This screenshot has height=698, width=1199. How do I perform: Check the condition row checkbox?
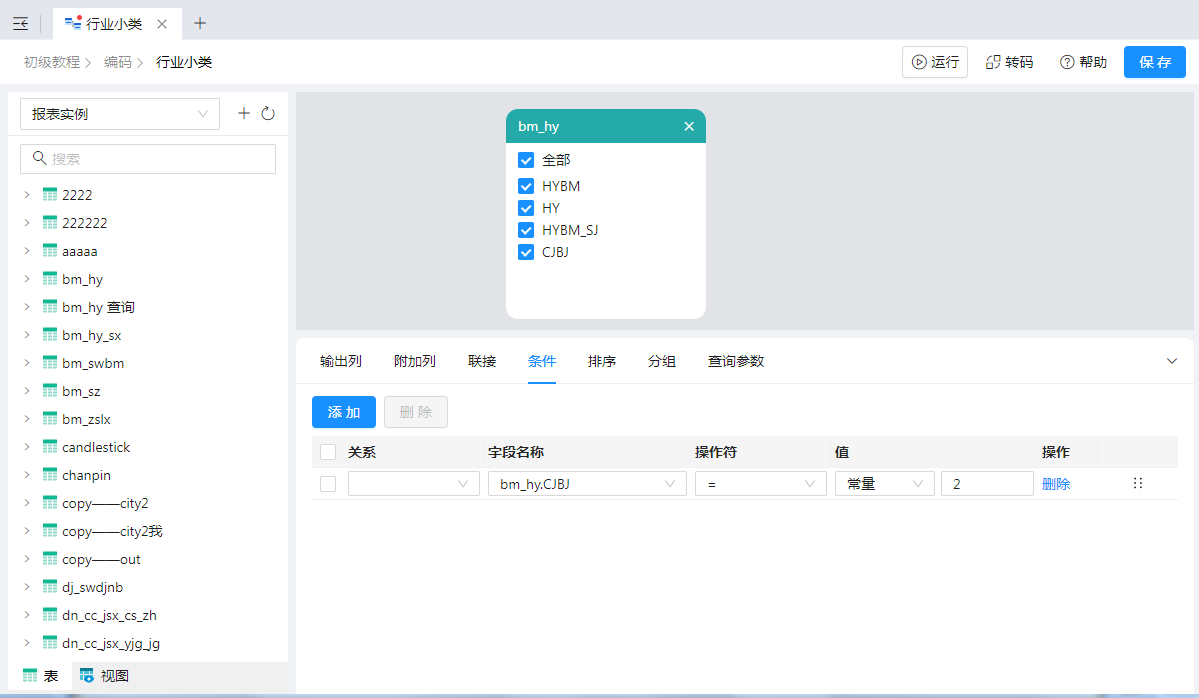[328, 484]
